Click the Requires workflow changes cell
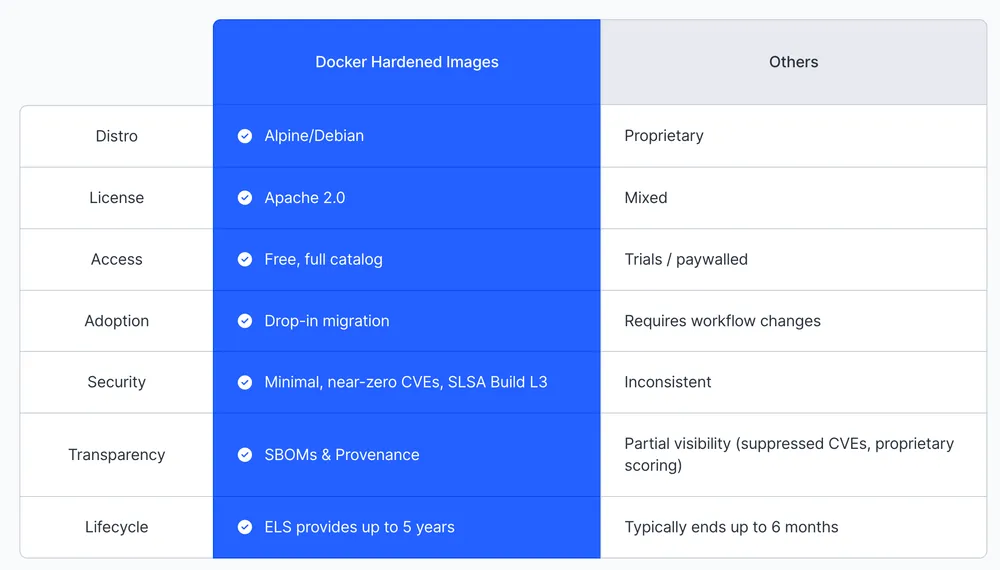This screenshot has width=1000, height=570. point(793,321)
